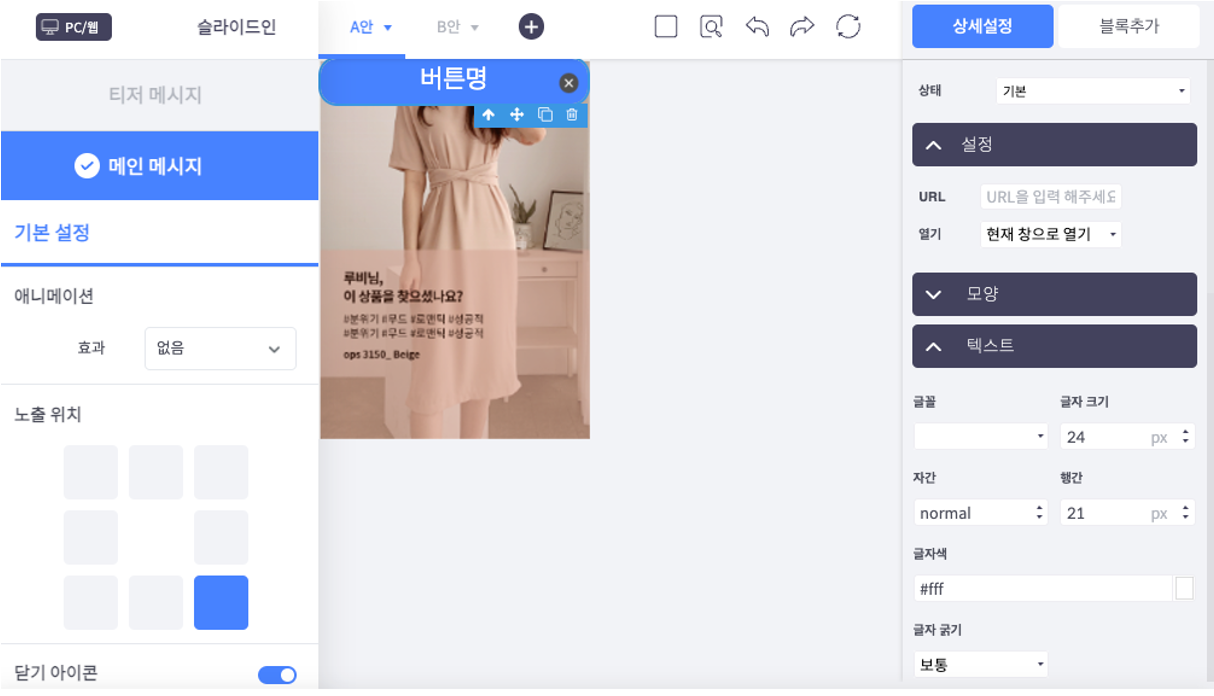The width and height of the screenshot is (1214, 696).
Task: Delete block using the trash icon
Action: (572, 115)
